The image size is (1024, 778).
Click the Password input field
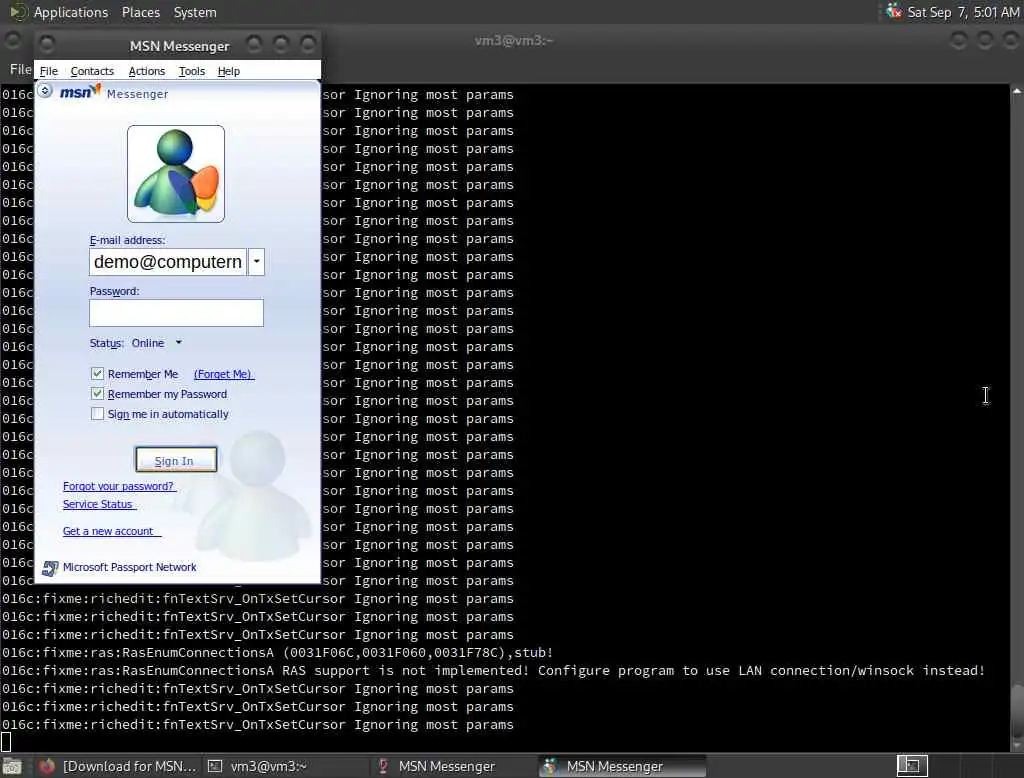[176, 313]
